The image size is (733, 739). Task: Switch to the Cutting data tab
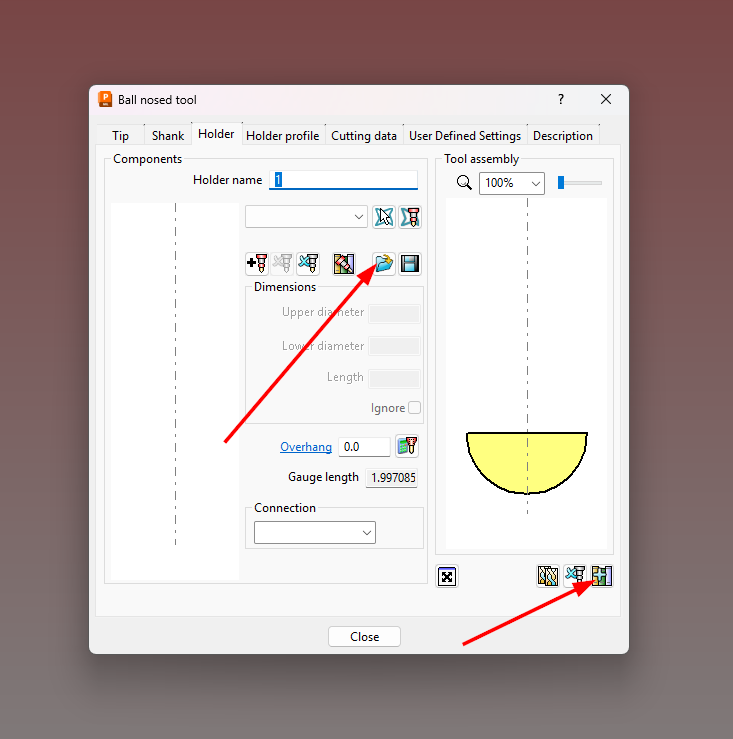tap(364, 136)
